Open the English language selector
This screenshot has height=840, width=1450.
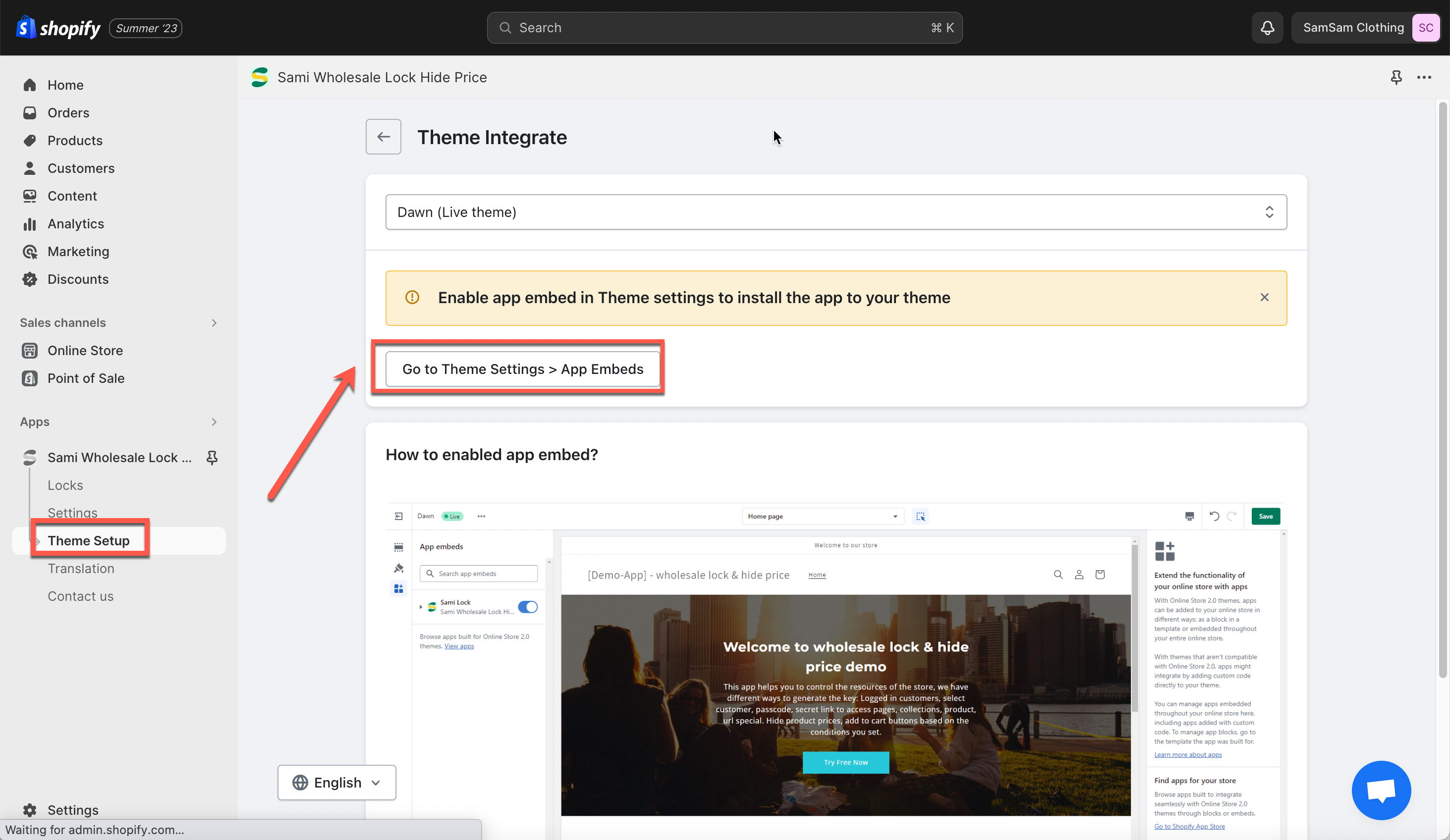click(x=336, y=783)
